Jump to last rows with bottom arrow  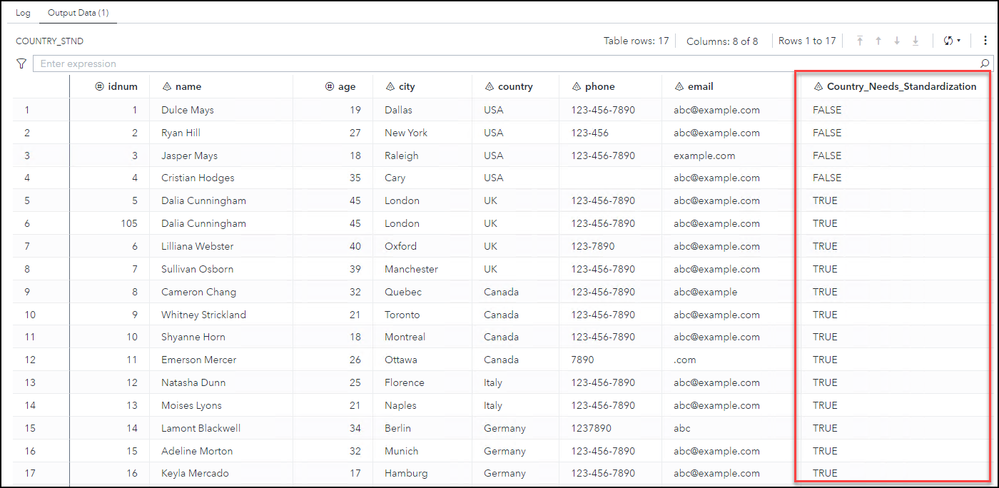click(x=915, y=41)
